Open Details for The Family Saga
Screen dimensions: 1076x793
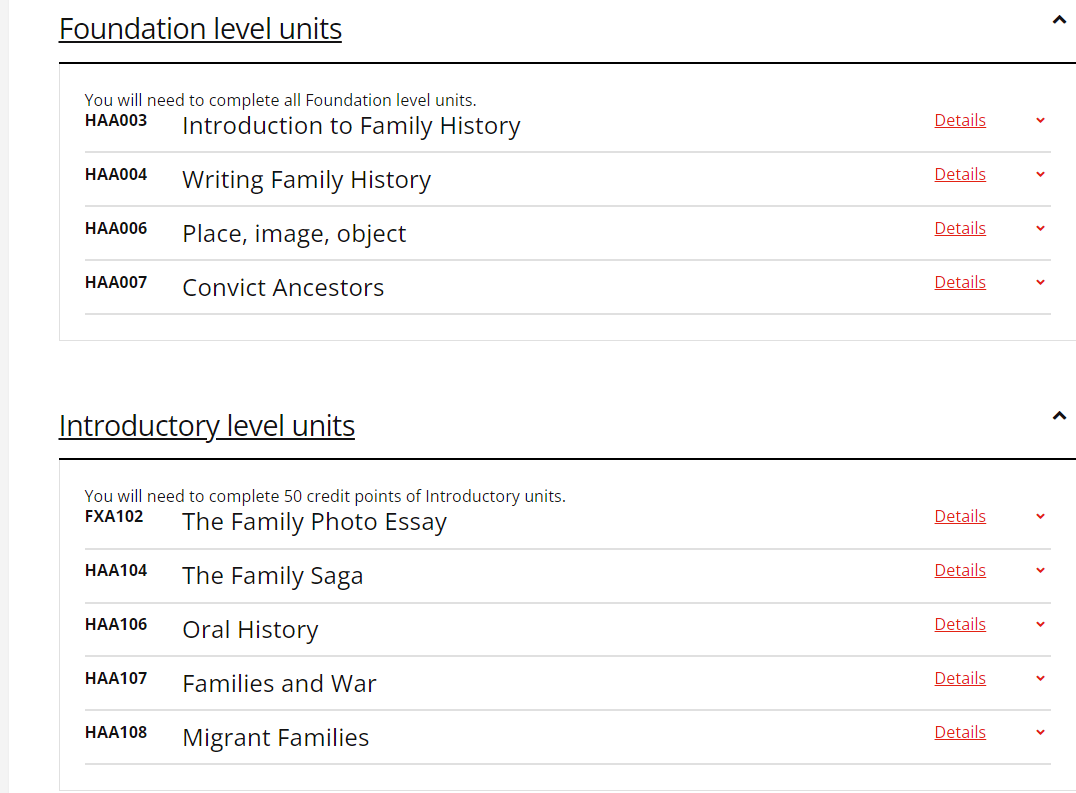coord(959,570)
